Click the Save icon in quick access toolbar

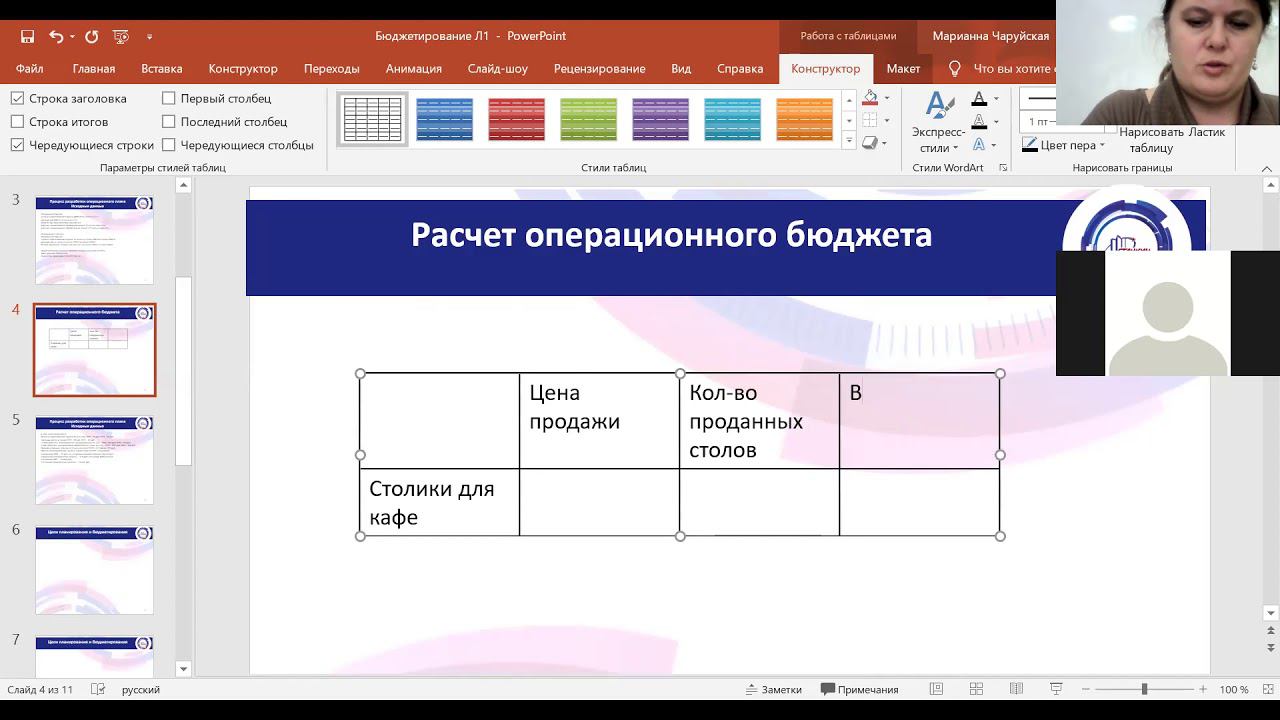click(x=27, y=36)
